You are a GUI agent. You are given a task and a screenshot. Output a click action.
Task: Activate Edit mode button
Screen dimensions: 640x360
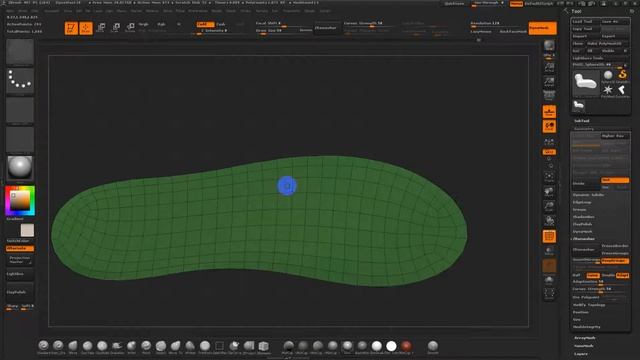pyautogui.click(x=71, y=28)
